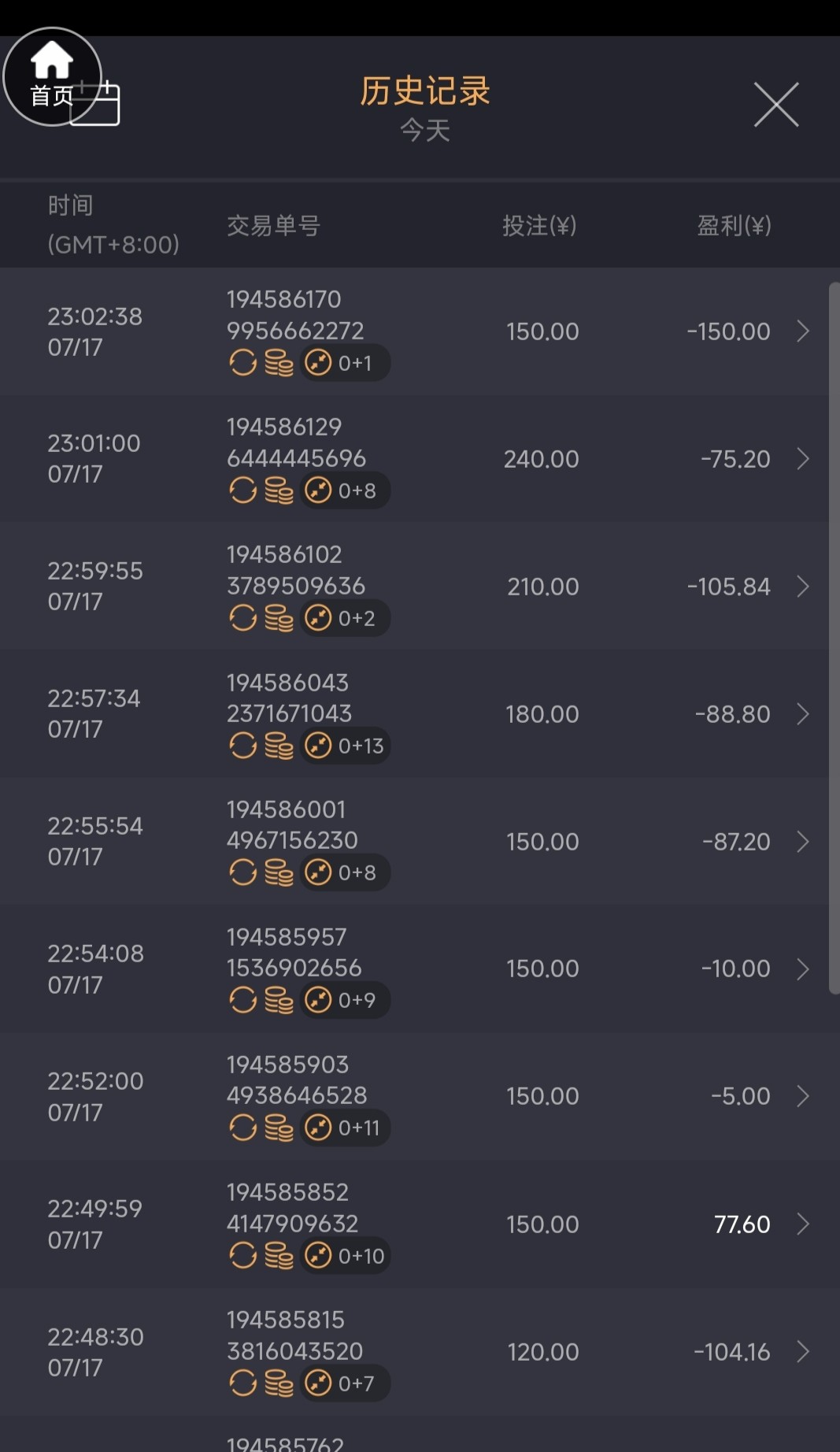Click the 盈利(¥) column header
Viewport: 840px width, 1452px height.
[734, 226]
